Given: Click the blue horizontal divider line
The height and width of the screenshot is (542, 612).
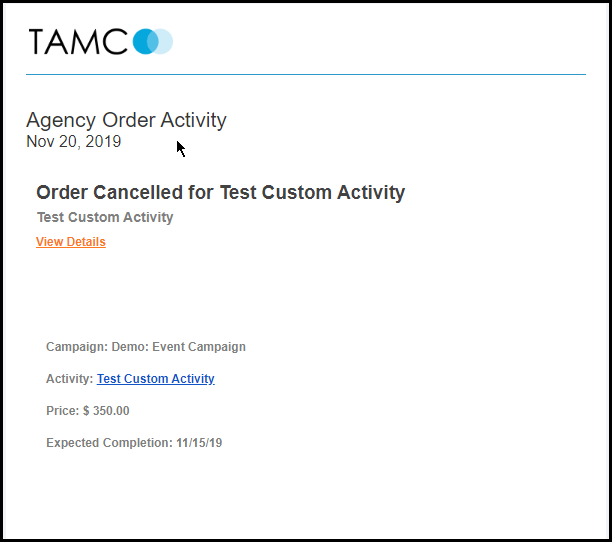Looking at the screenshot, I should pyautogui.click(x=306, y=74).
